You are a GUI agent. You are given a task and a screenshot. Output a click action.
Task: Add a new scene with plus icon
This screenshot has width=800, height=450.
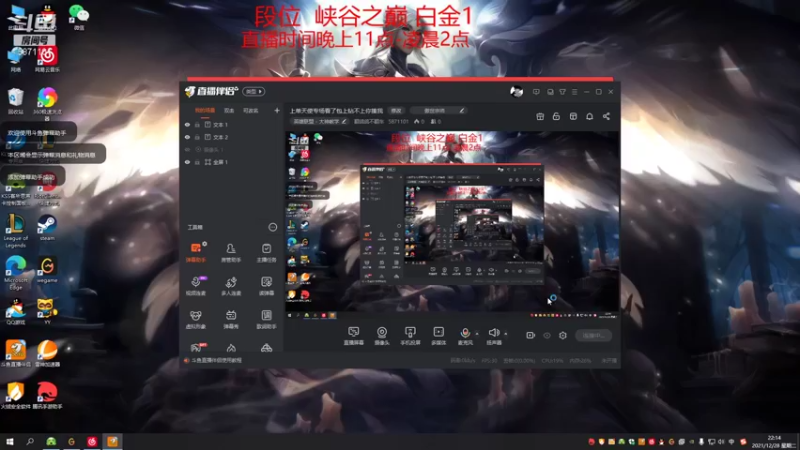[277, 110]
